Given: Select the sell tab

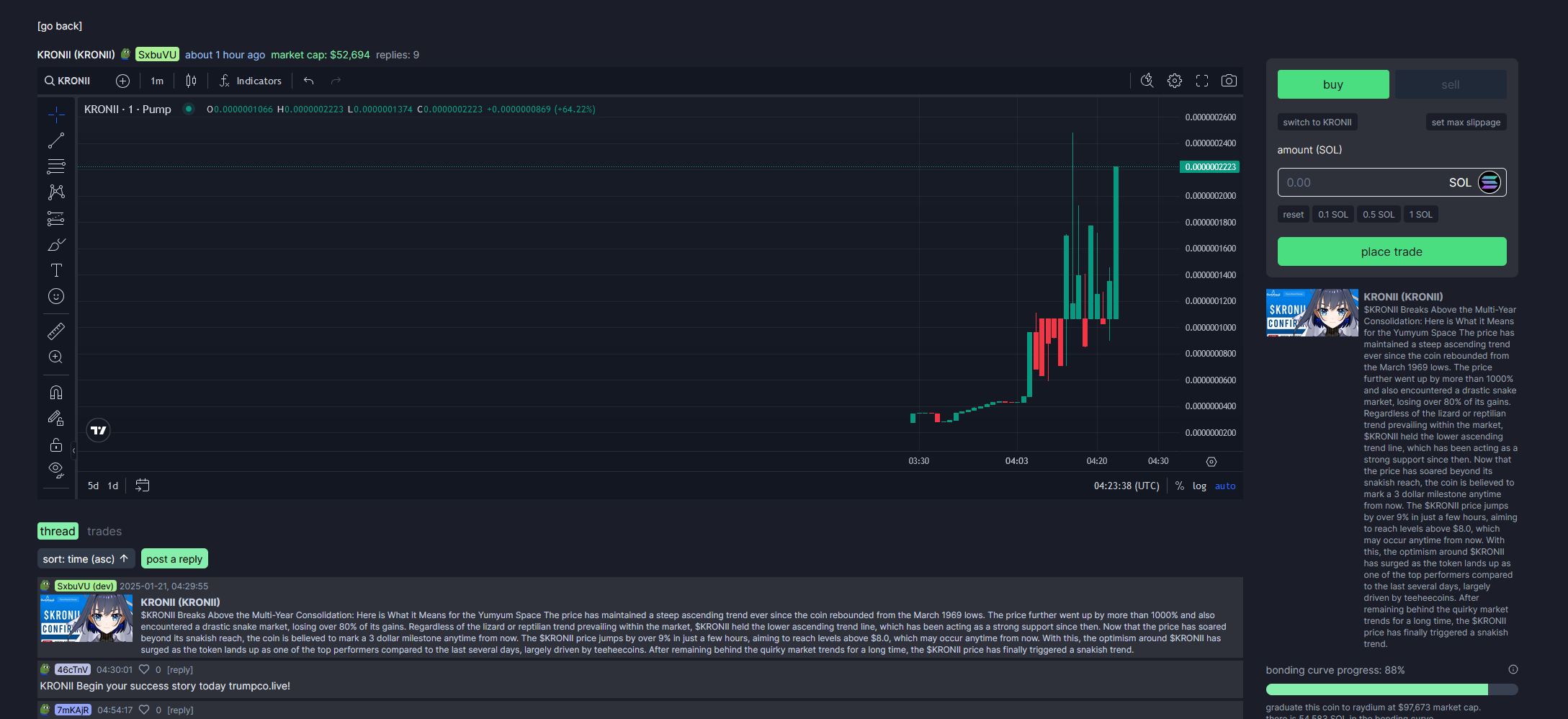Looking at the screenshot, I should (1451, 84).
